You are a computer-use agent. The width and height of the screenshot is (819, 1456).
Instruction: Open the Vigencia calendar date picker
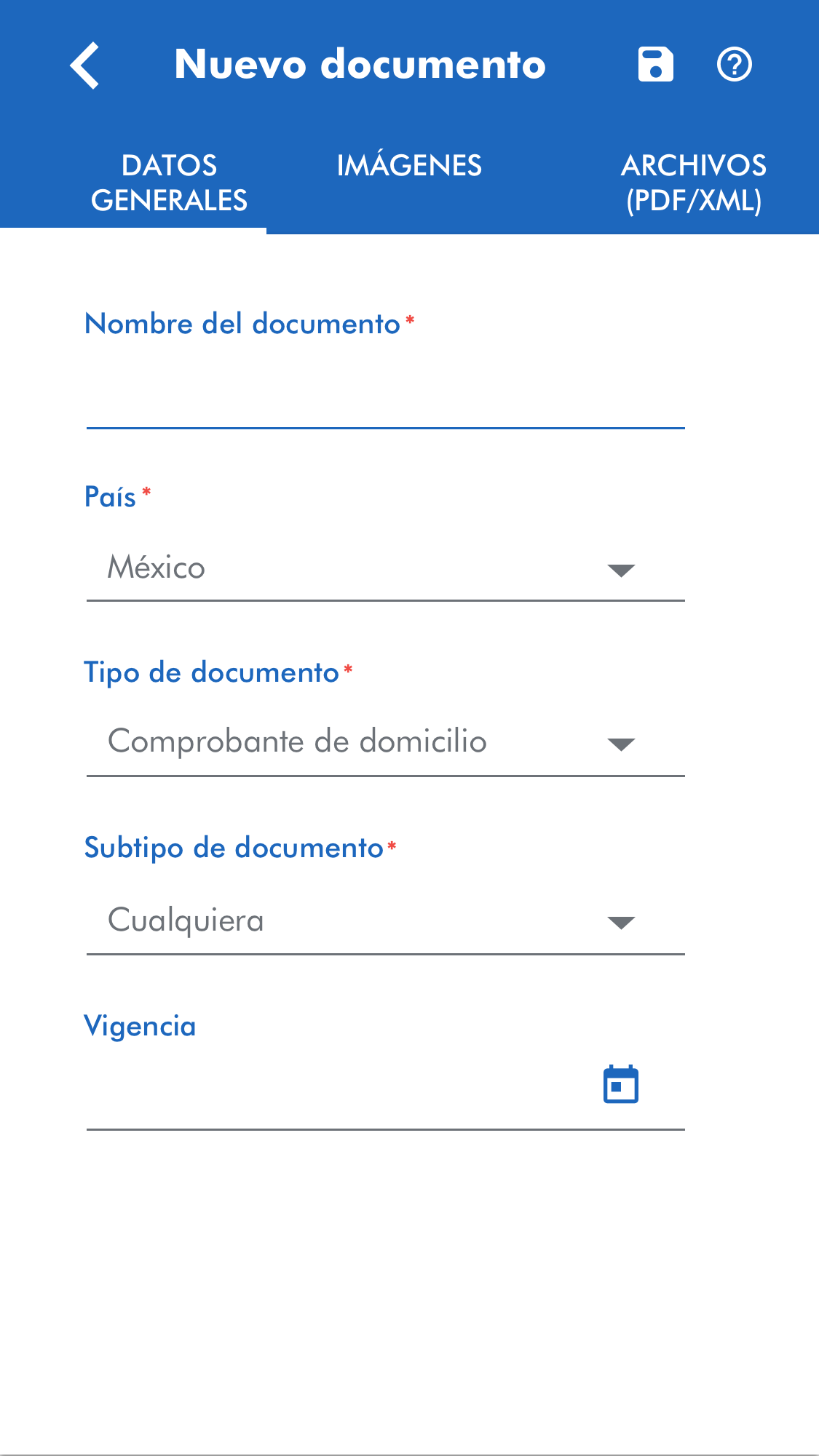coord(621,1084)
